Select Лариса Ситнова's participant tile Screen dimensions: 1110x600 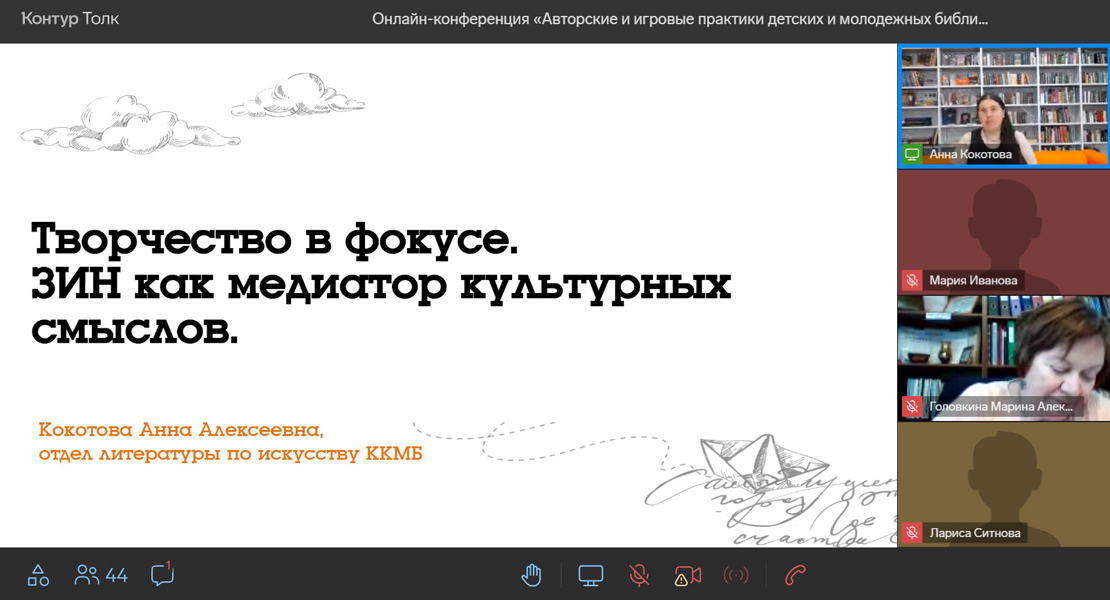[1003, 484]
